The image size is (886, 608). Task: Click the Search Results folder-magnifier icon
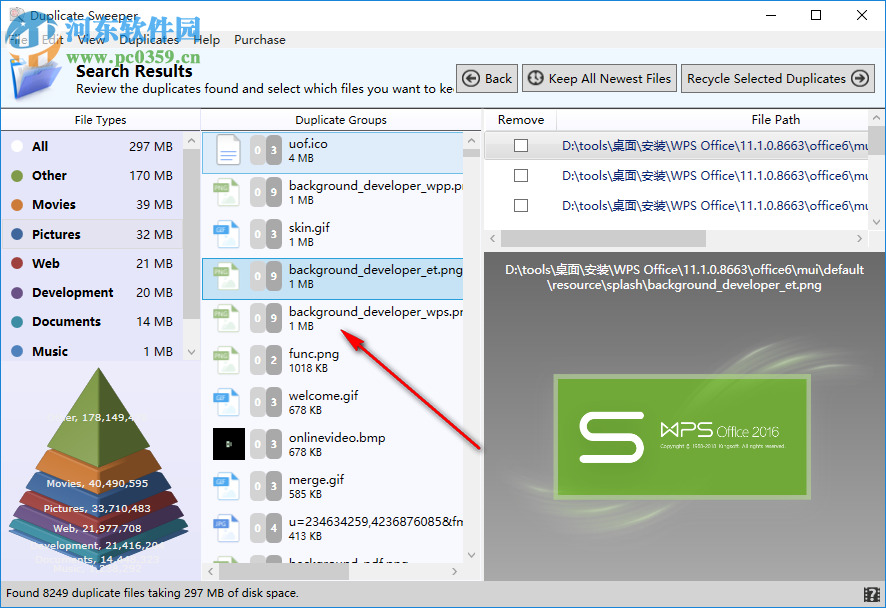[35, 75]
